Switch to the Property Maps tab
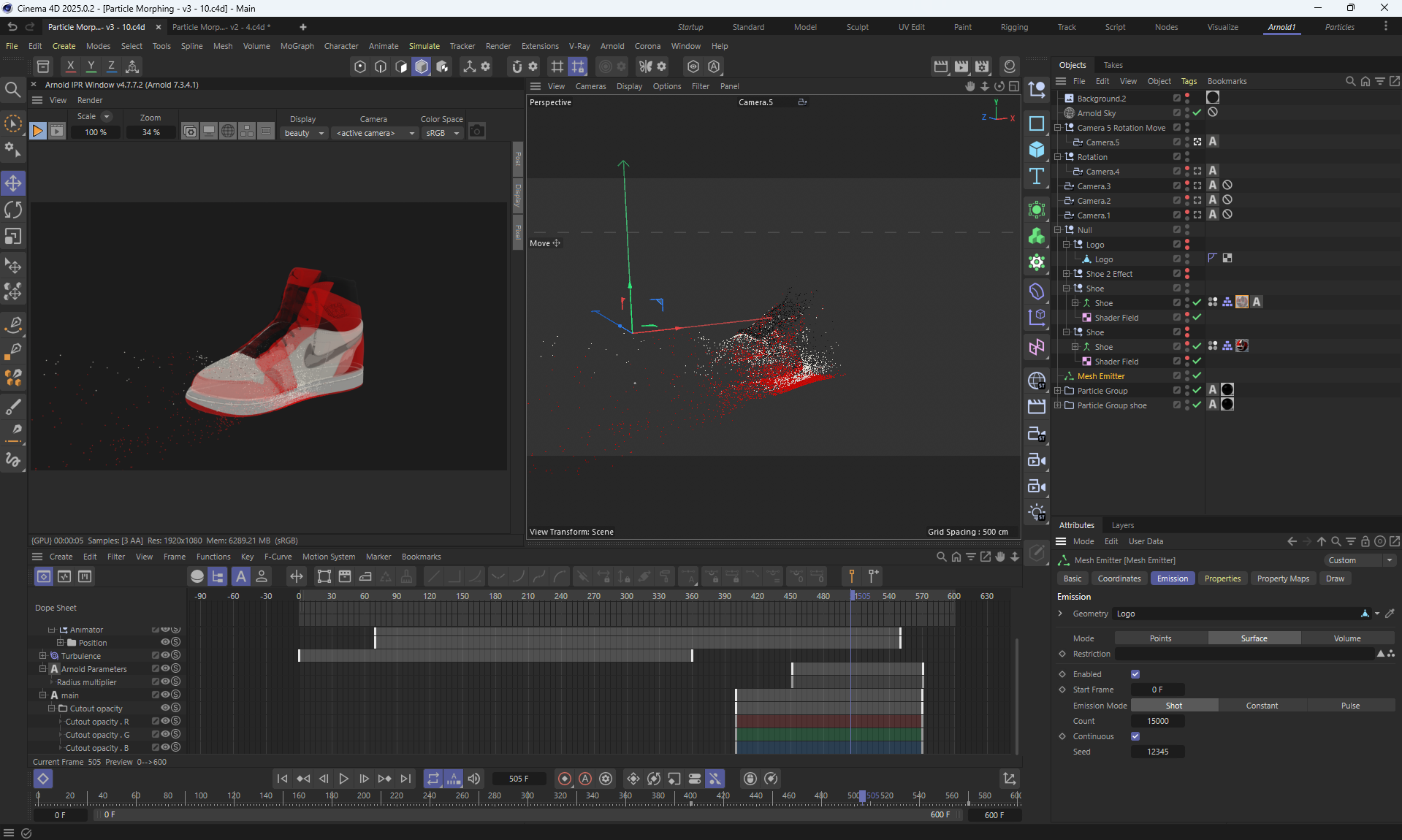The width and height of the screenshot is (1402, 840). (1282, 579)
